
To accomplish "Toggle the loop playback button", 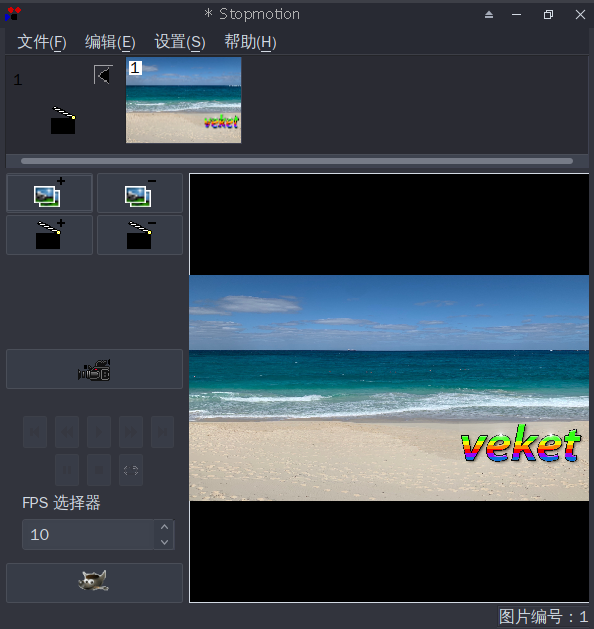I will coord(131,470).
